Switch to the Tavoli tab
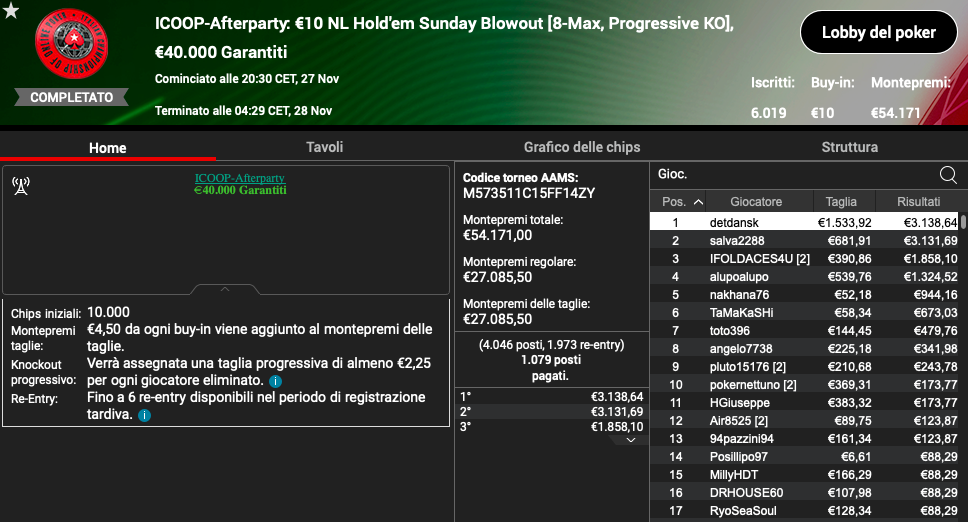The height and width of the screenshot is (522, 968). pyautogui.click(x=324, y=147)
